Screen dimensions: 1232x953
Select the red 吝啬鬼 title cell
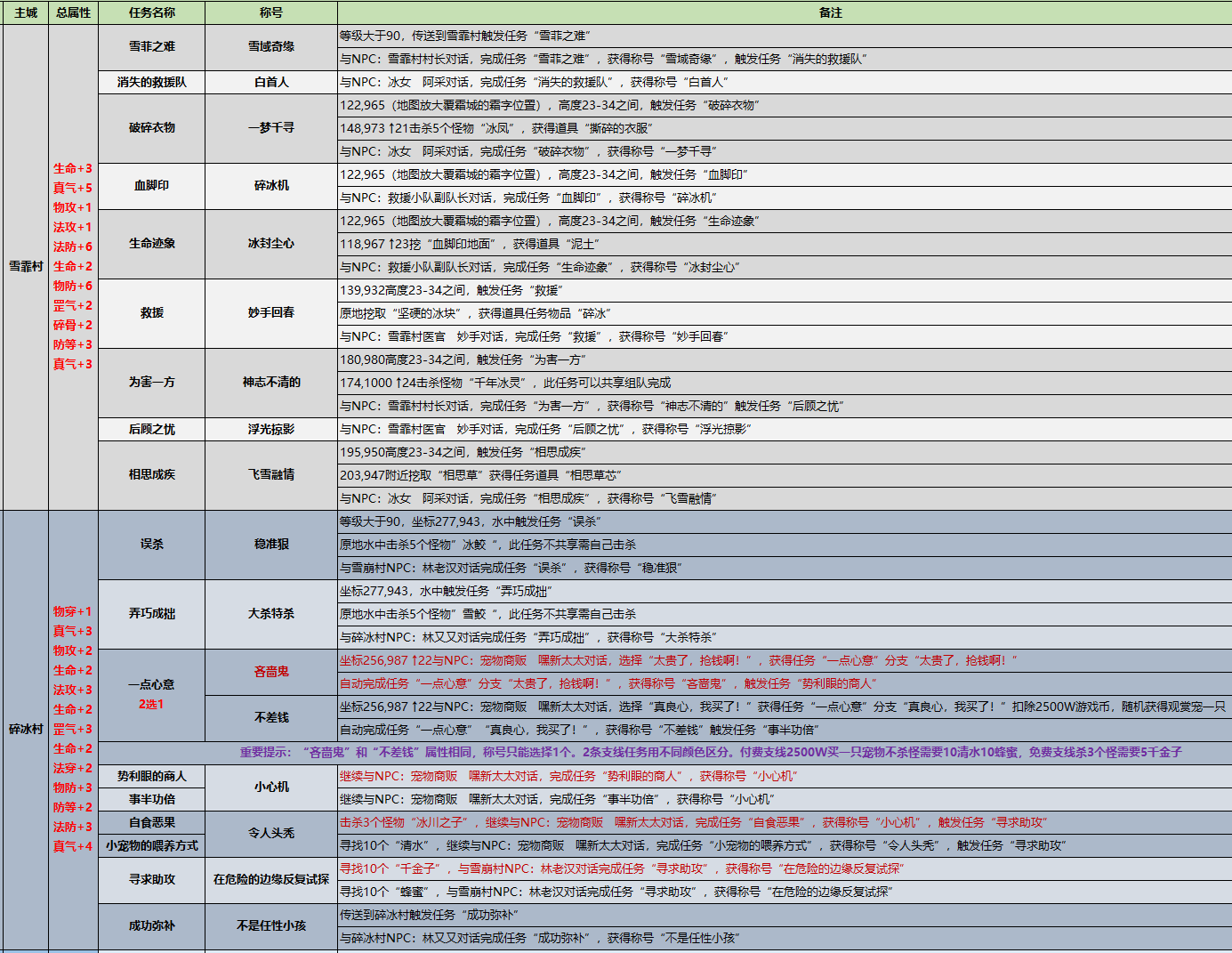[271, 672]
